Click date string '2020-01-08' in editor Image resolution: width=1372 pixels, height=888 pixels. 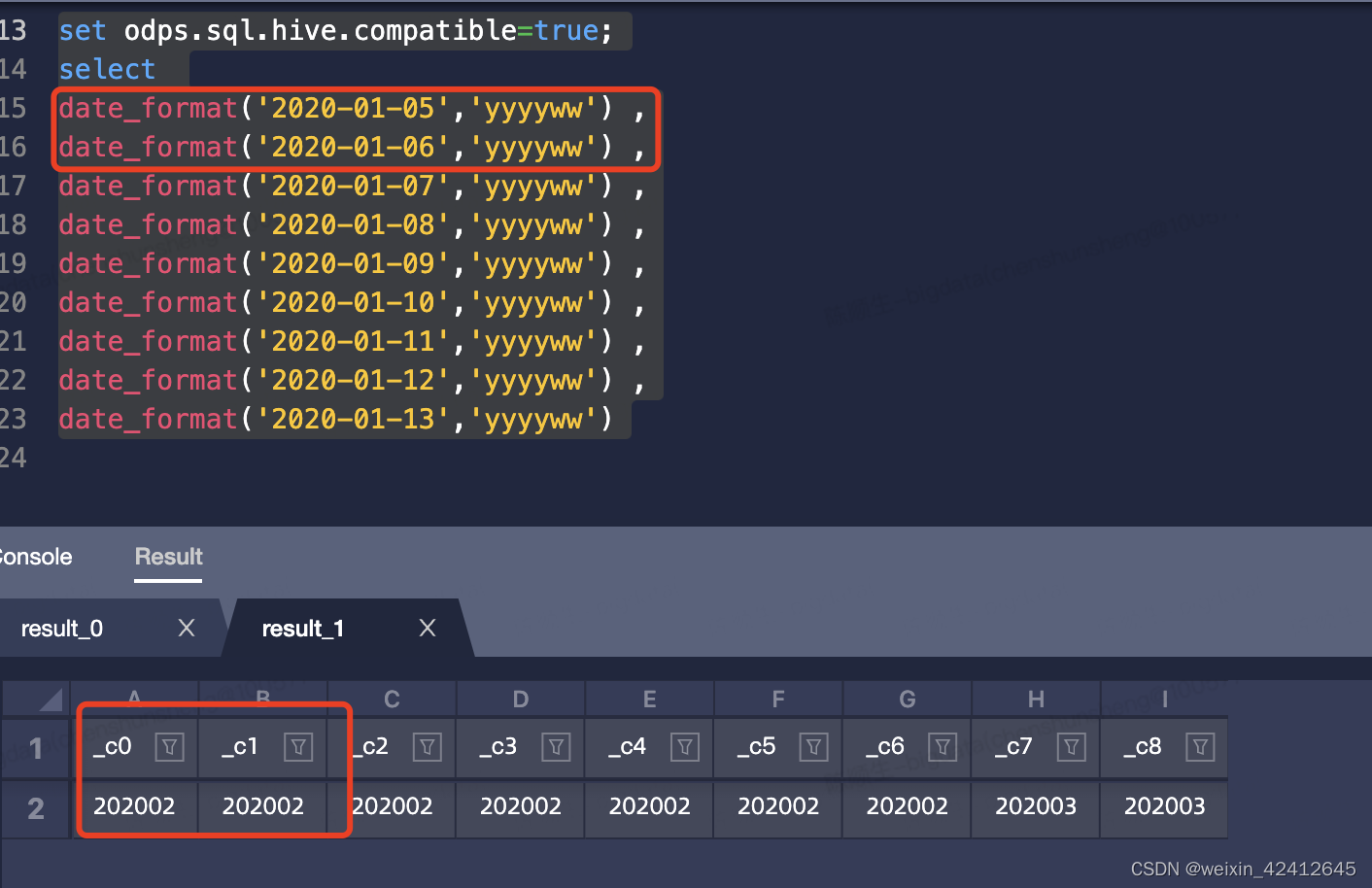point(353,225)
